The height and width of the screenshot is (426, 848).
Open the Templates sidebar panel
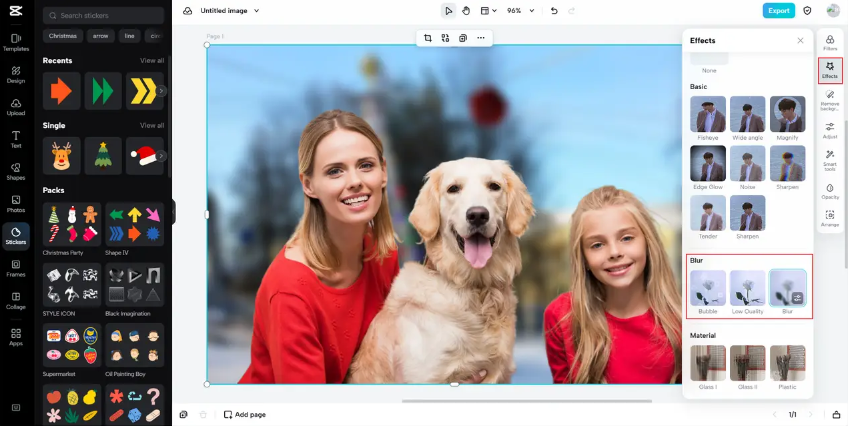16,42
